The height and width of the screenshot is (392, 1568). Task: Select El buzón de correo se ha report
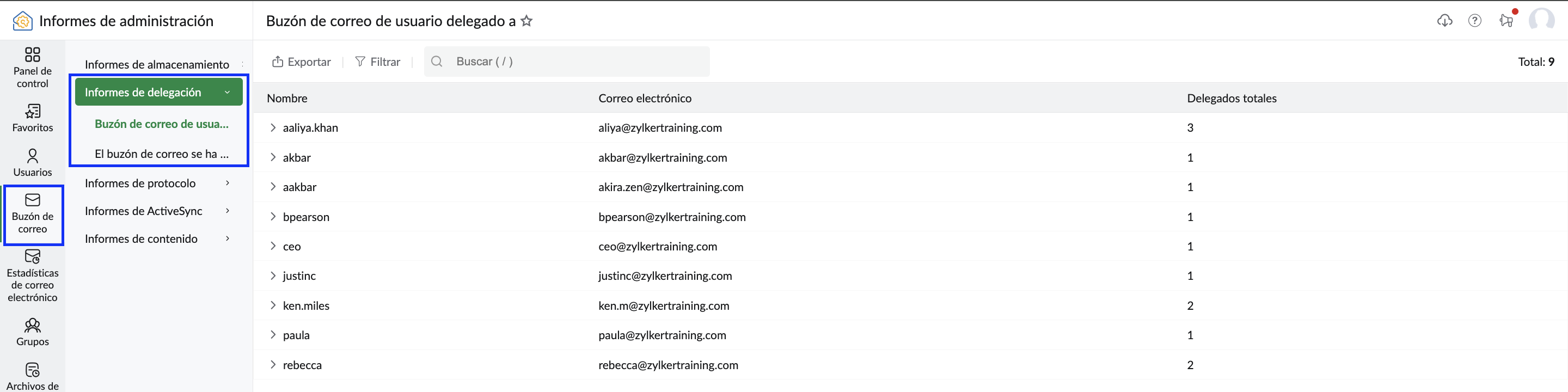coord(161,154)
